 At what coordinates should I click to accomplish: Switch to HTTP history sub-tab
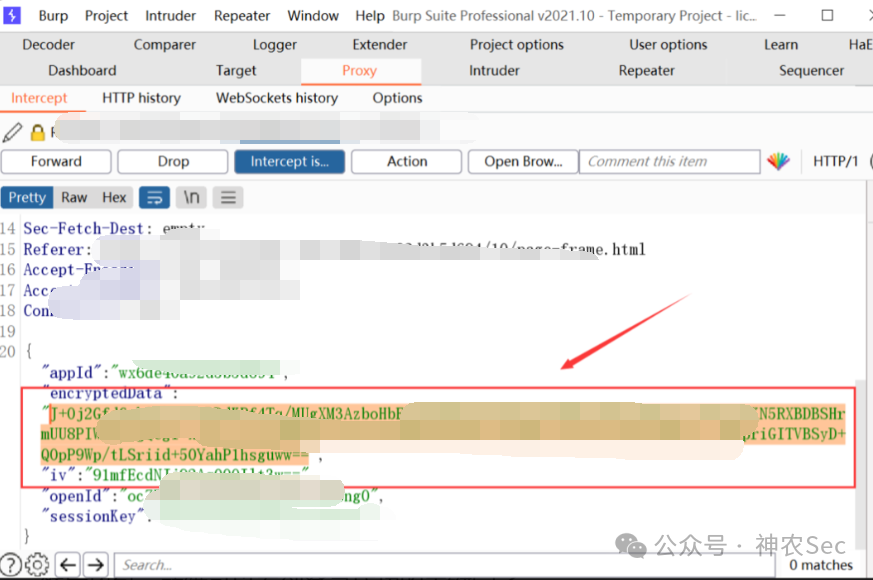pos(141,99)
